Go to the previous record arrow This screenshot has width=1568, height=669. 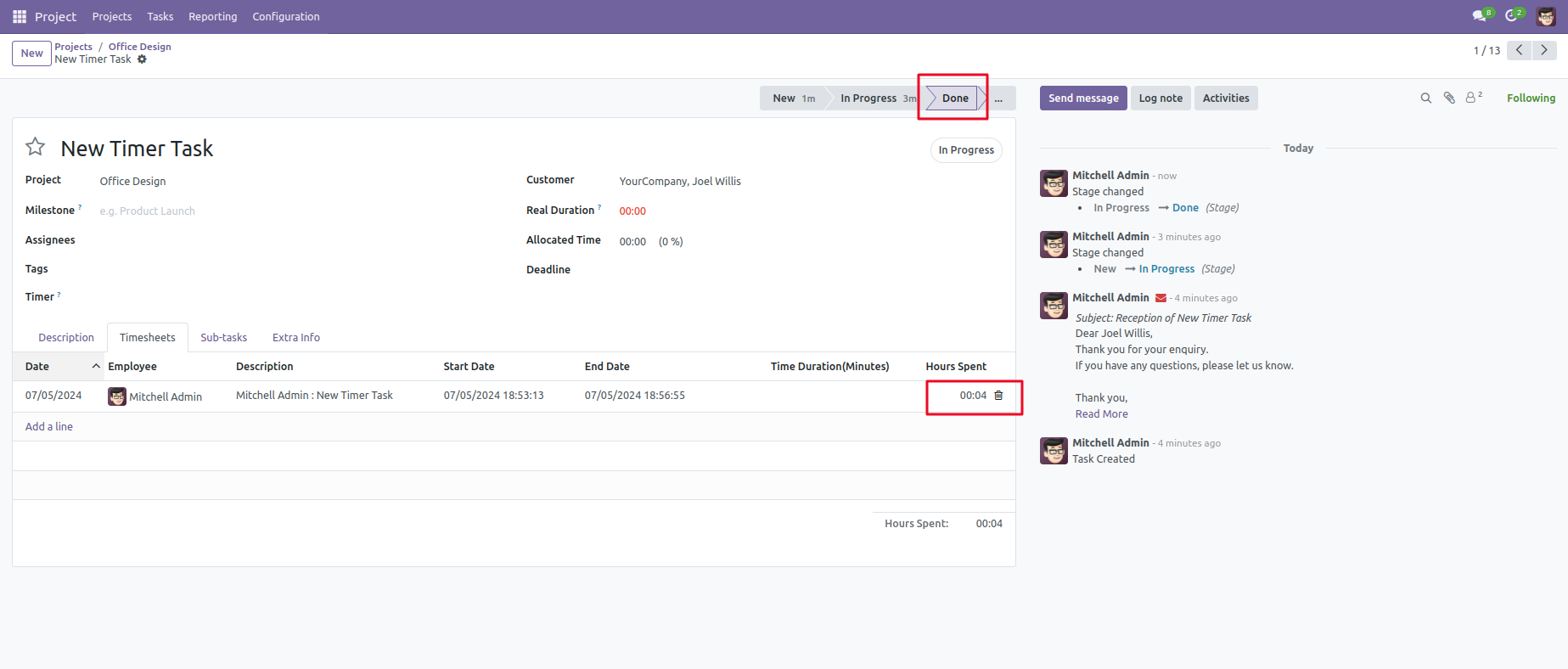pos(1520,50)
